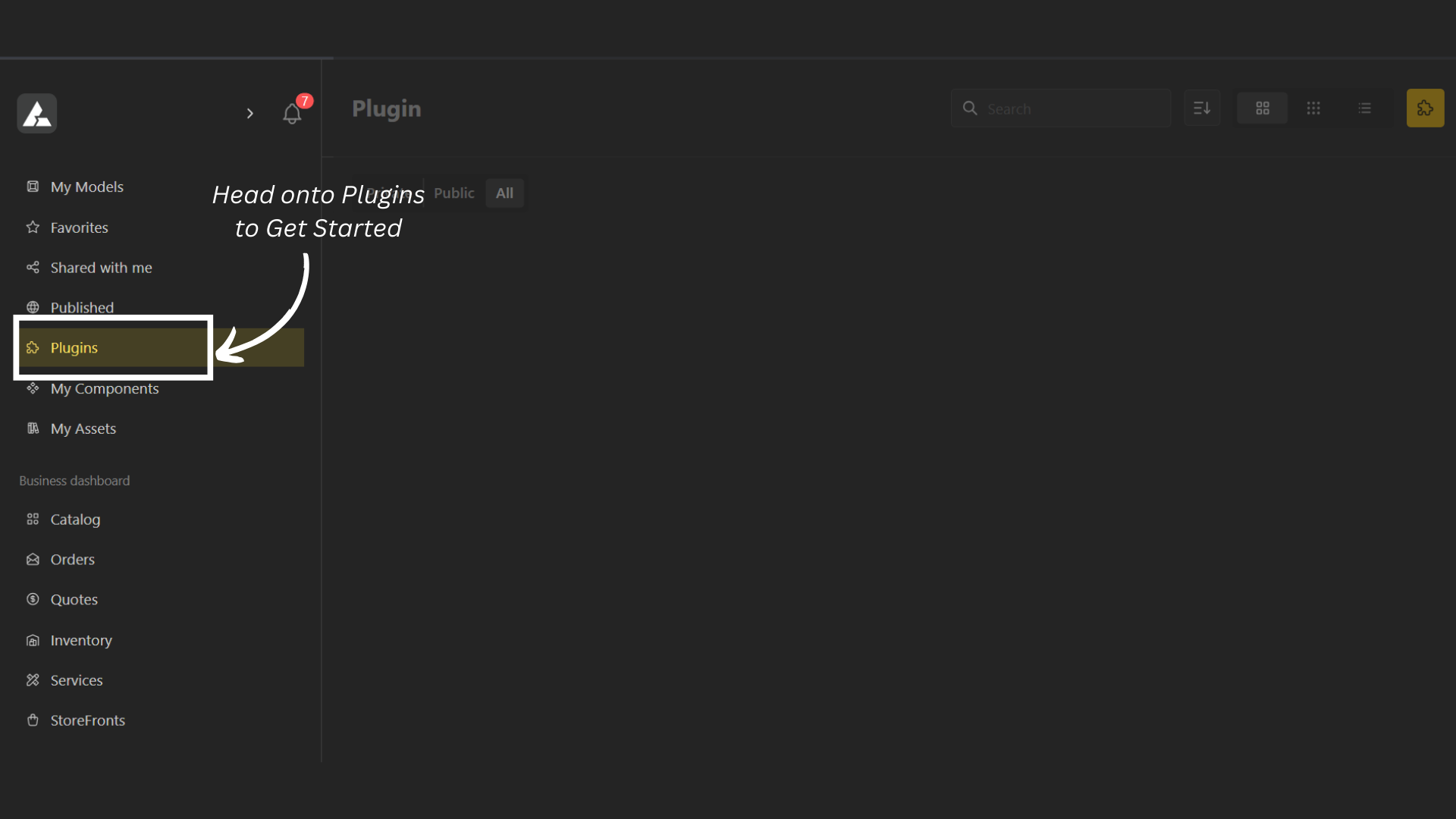Click the sidebar chevron arrow

click(249, 114)
